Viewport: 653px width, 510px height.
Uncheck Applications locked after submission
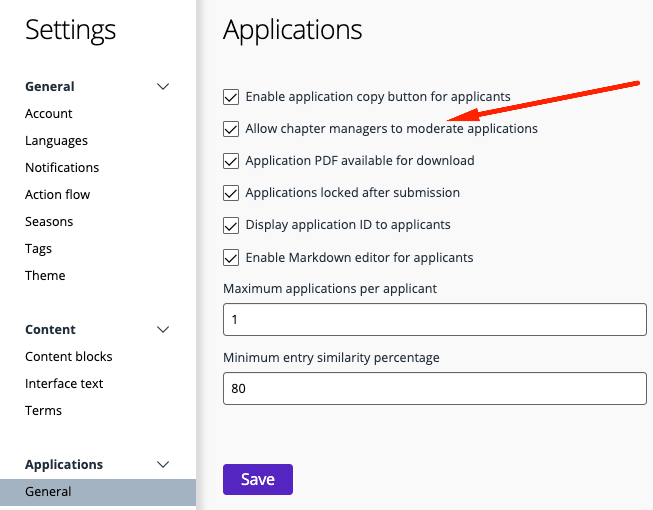pyautogui.click(x=231, y=193)
